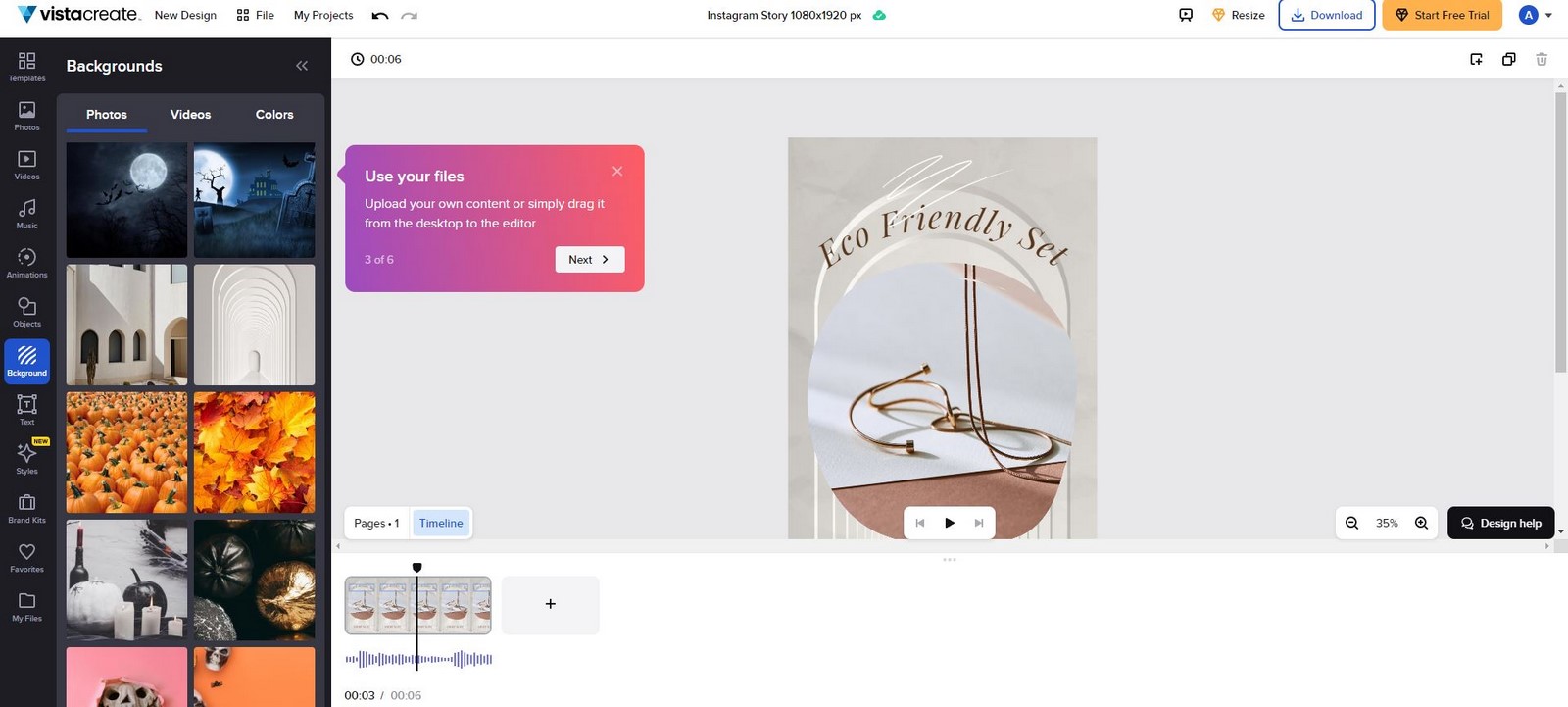Open Design help
The image size is (1568, 707).
[1500, 523]
